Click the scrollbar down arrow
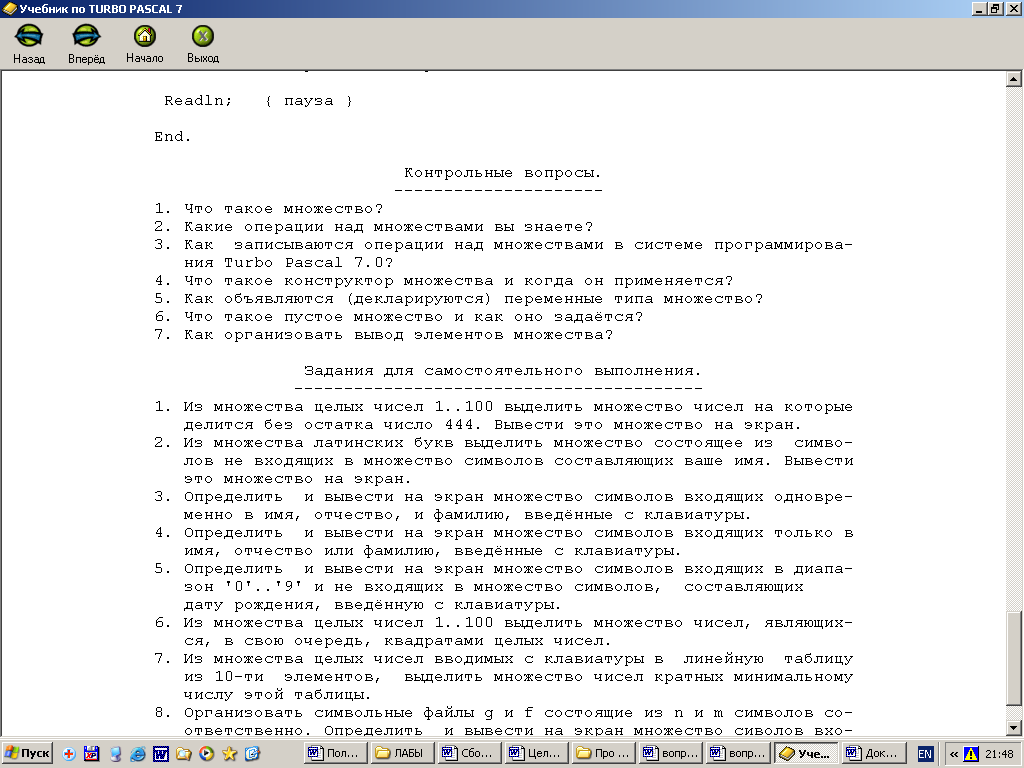The image size is (1024, 768). (x=1014, y=727)
